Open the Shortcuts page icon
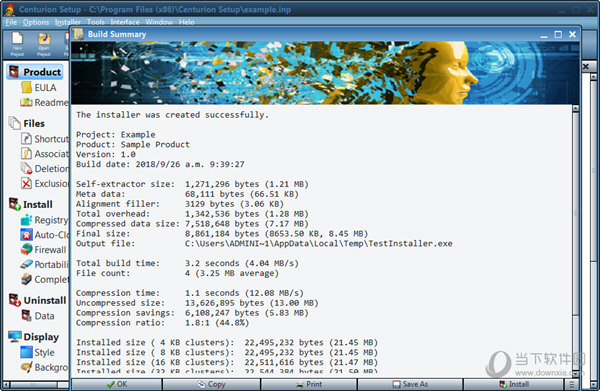Viewport: 600px width, 391px height. pyautogui.click(x=26, y=138)
